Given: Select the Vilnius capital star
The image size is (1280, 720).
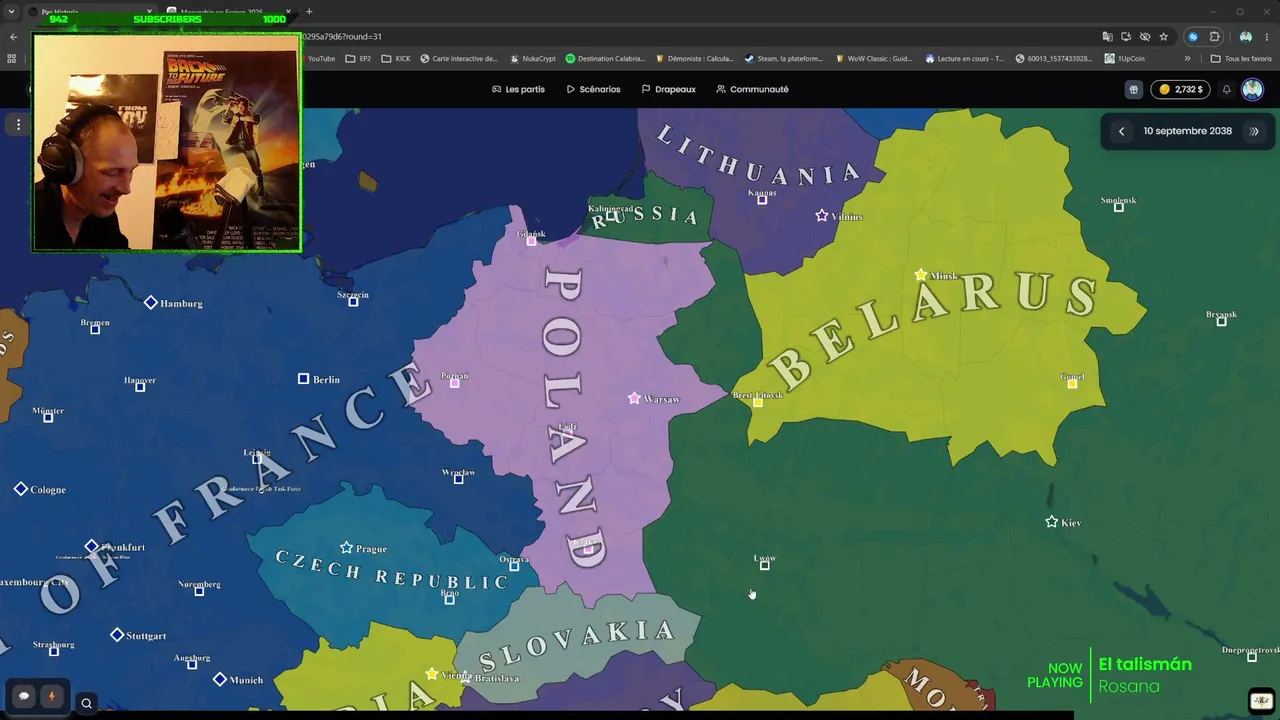Looking at the screenshot, I should pos(822,216).
